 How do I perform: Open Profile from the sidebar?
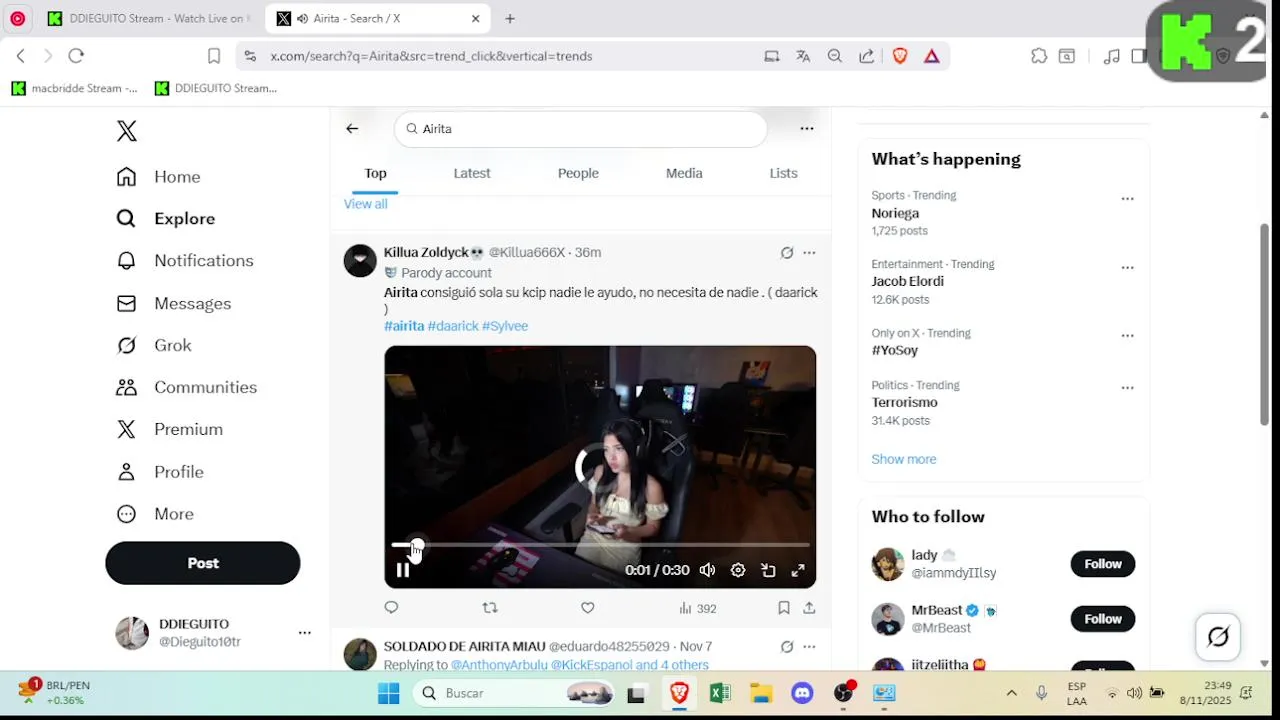(159, 472)
